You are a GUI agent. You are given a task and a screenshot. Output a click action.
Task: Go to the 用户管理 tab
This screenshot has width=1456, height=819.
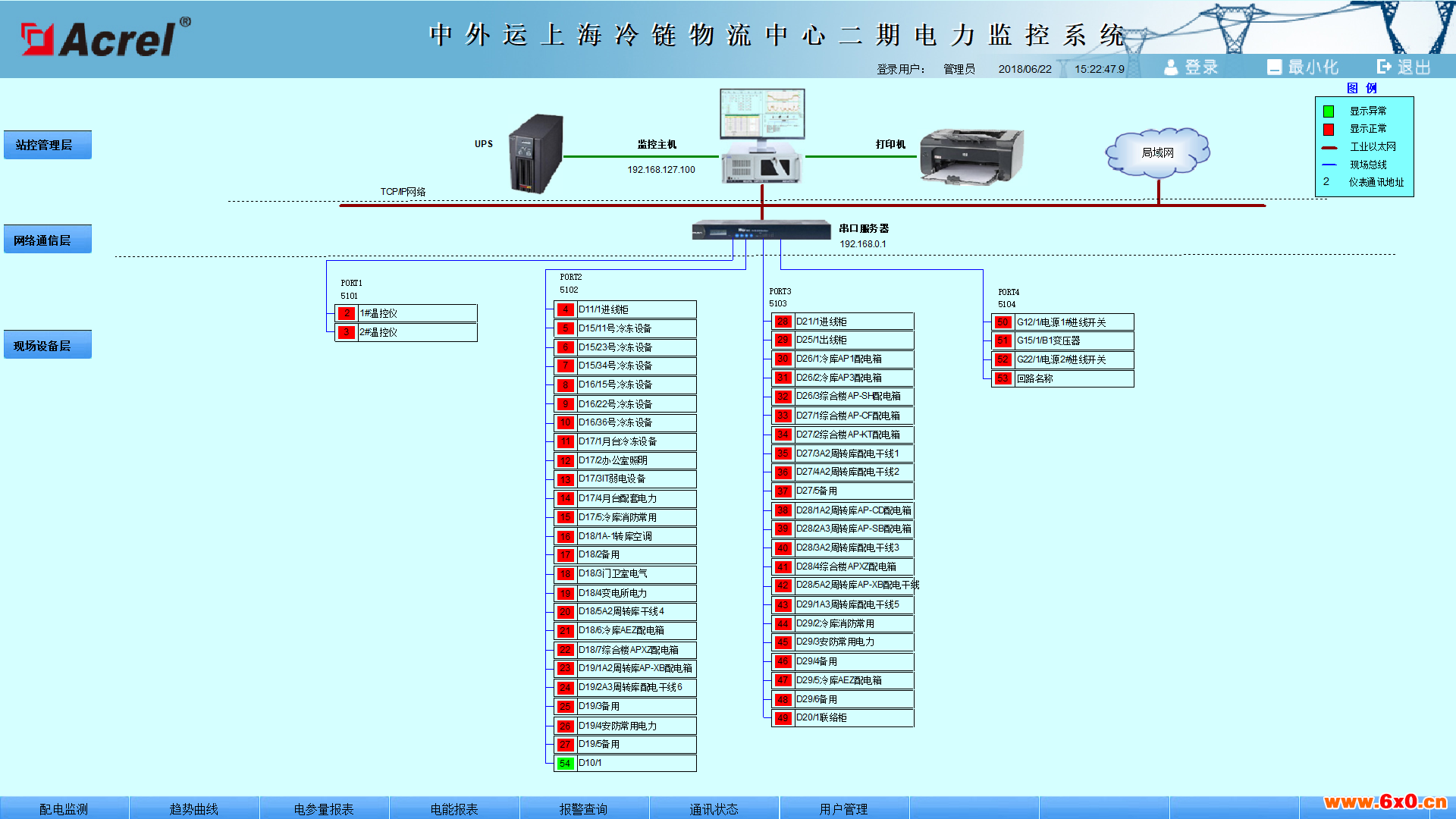(843, 808)
